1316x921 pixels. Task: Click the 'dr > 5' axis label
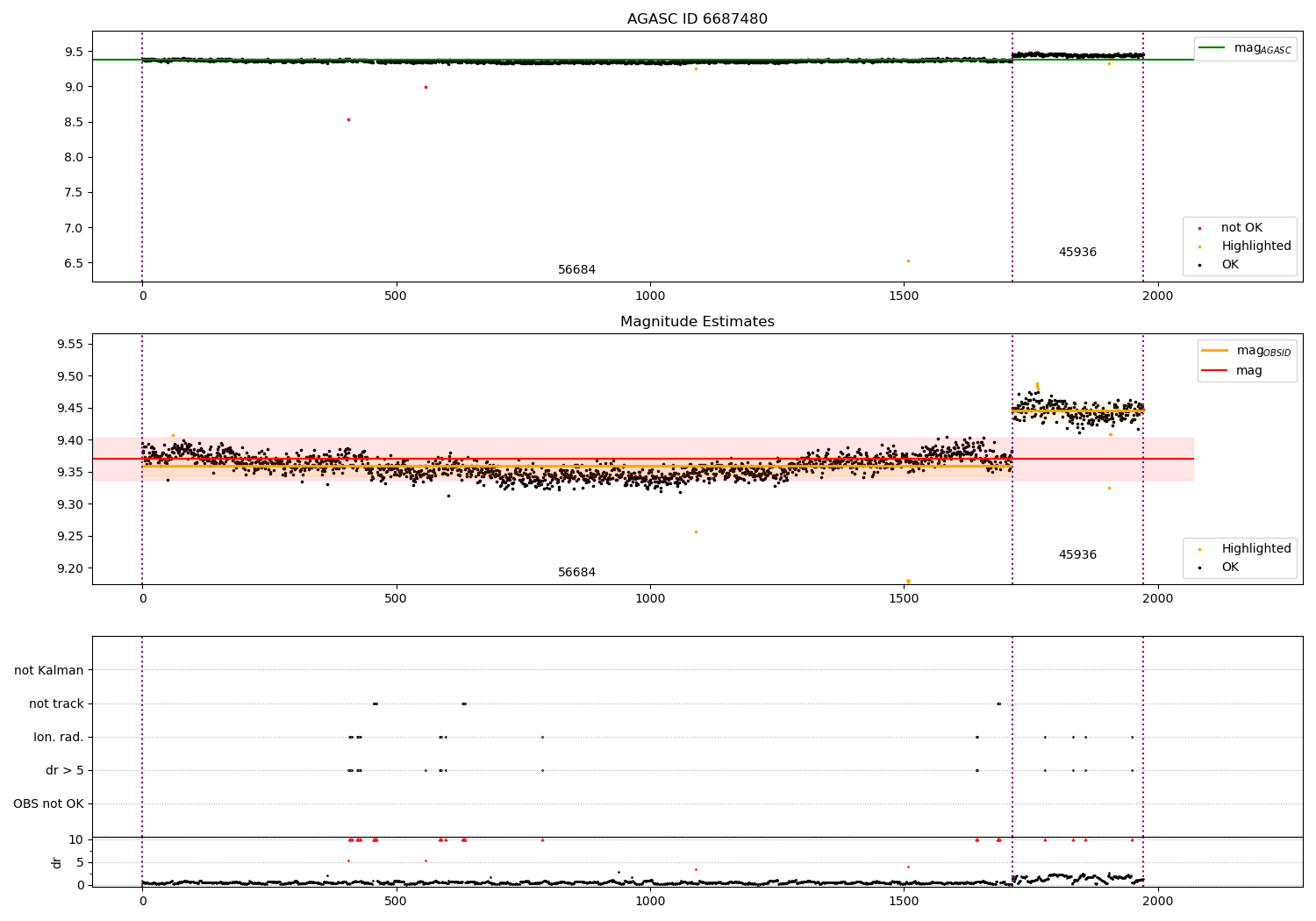65,770
